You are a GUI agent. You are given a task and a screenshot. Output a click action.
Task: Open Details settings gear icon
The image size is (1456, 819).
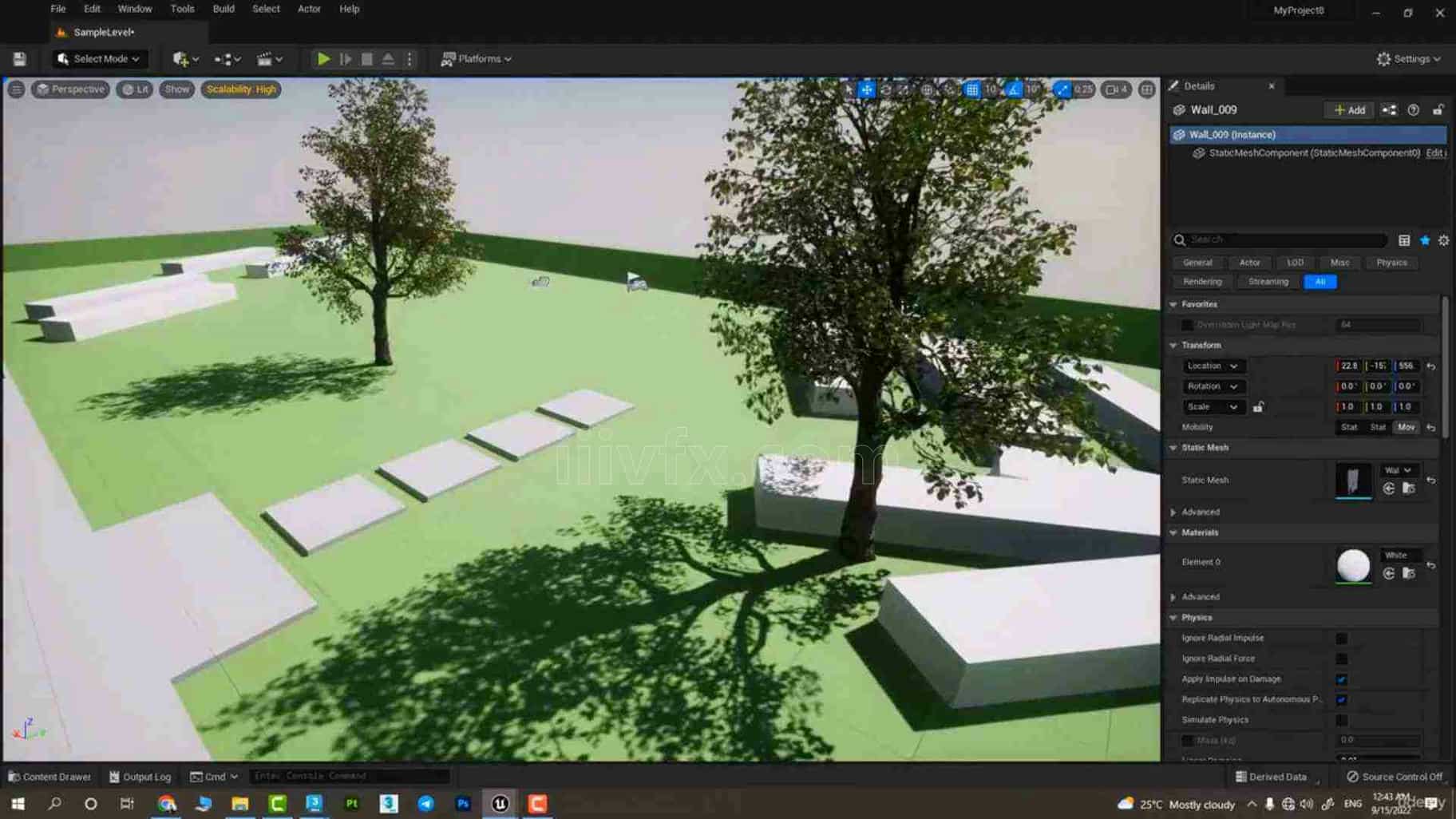coord(1443,240)
